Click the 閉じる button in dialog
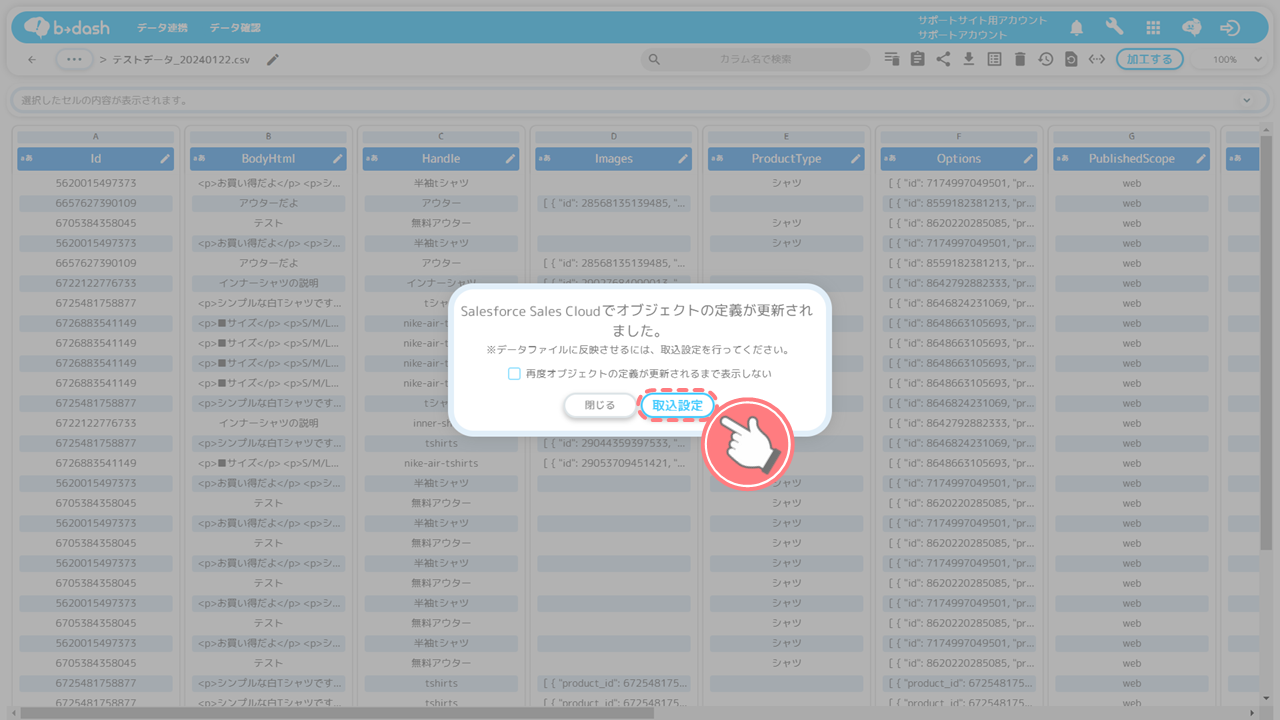This screenshot has width=1280, height=720. pyautogui.click(x=600, y=405)
